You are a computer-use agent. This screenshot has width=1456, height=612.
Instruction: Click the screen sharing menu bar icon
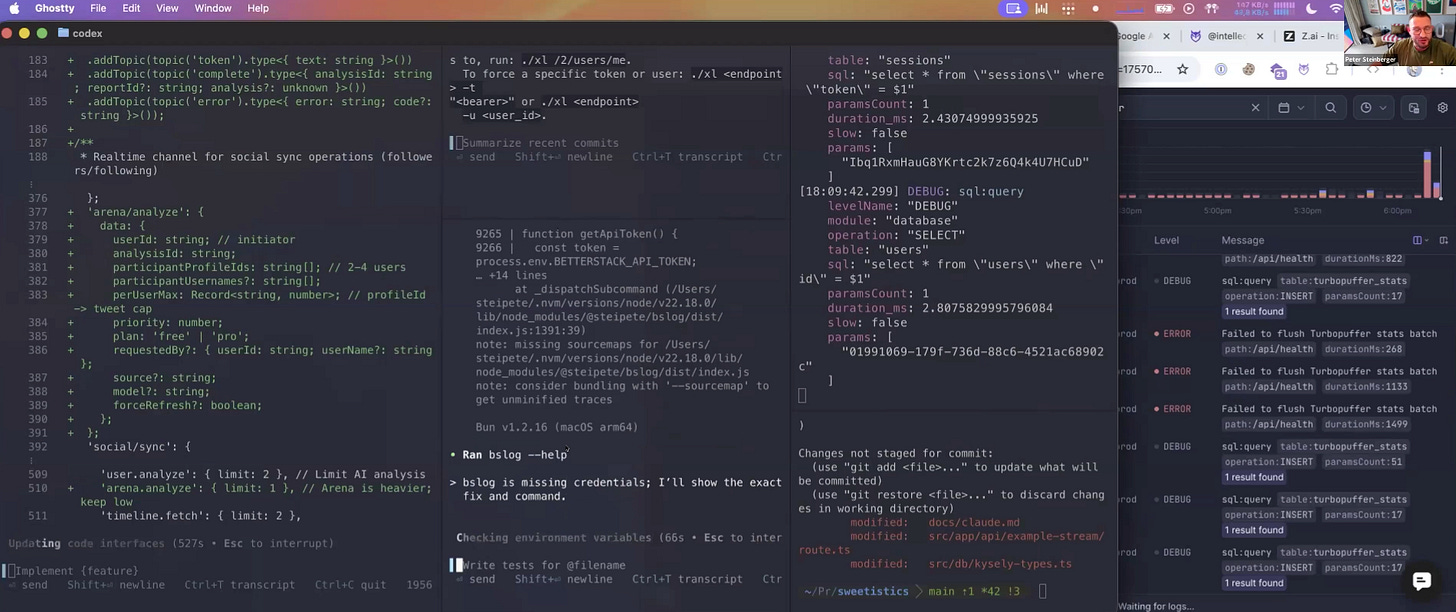click(1014, 8)
